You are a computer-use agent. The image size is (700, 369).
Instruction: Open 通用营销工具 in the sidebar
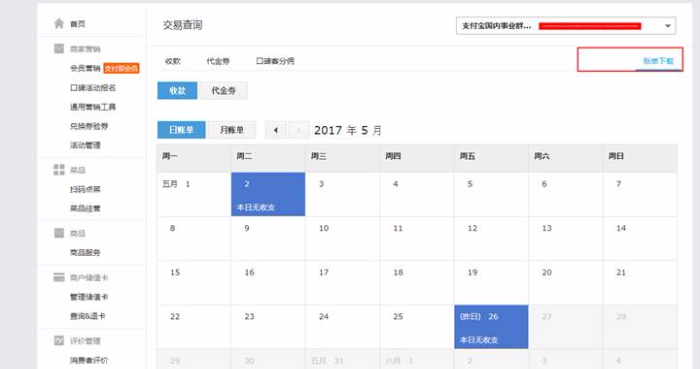click(x=93, y=107)
